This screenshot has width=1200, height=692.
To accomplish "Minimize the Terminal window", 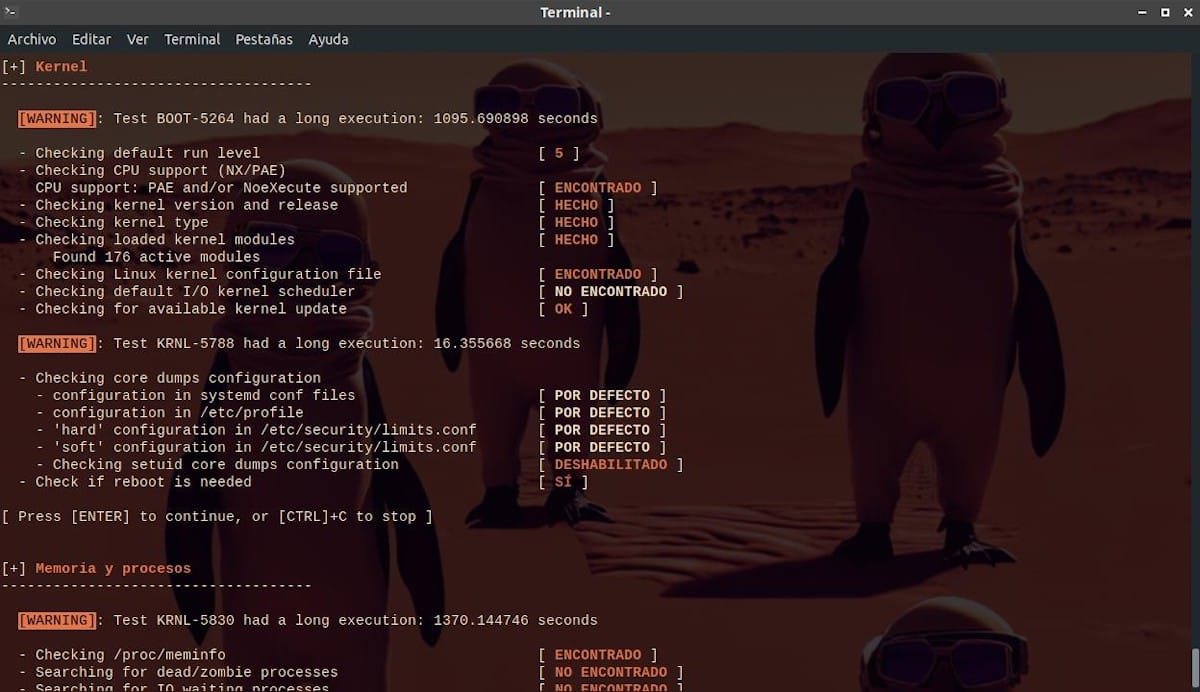I will pos(1142,12).
